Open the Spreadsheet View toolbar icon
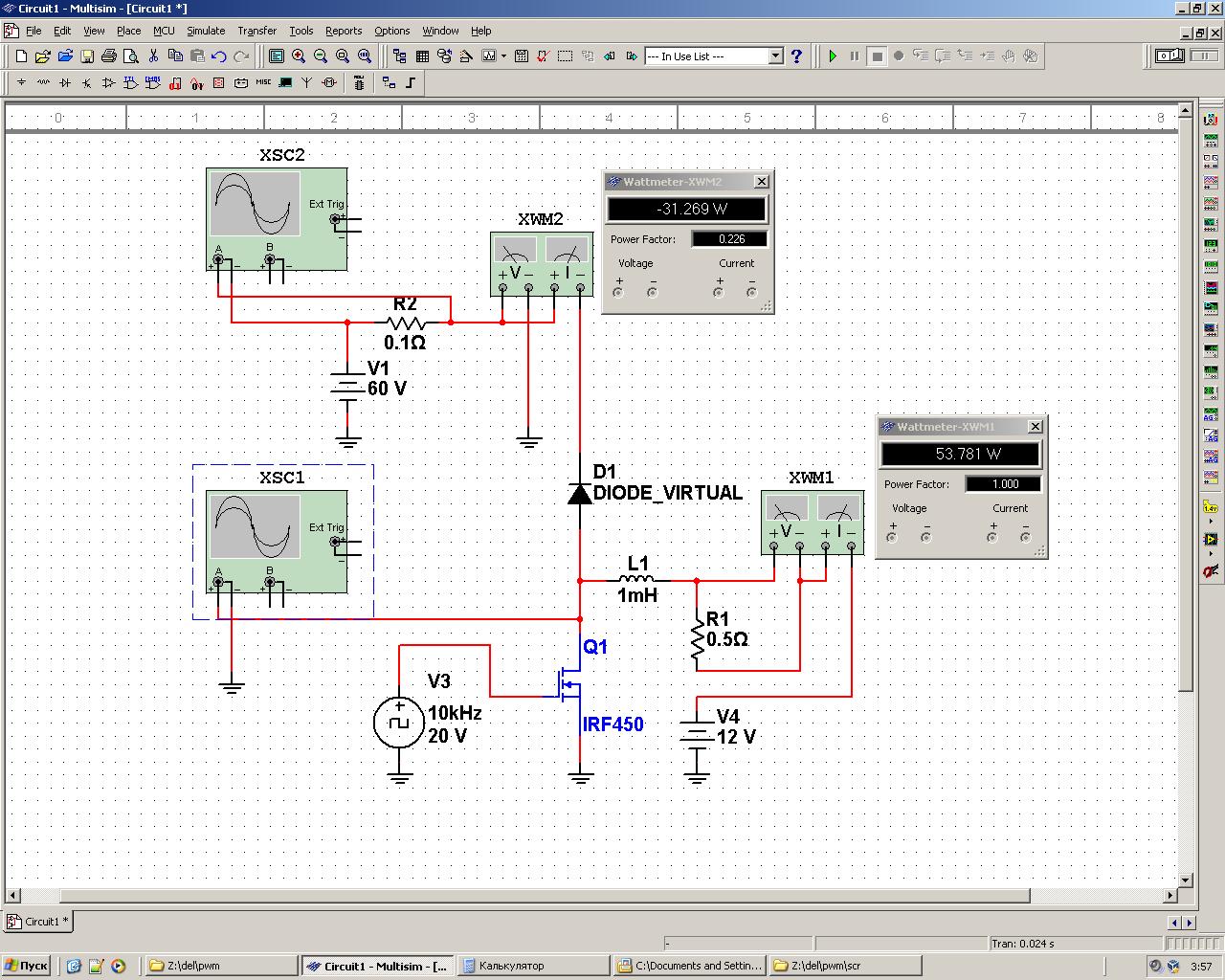Image resolution: width=1225 pixels, height=980 pixels. tap(421, 56)
